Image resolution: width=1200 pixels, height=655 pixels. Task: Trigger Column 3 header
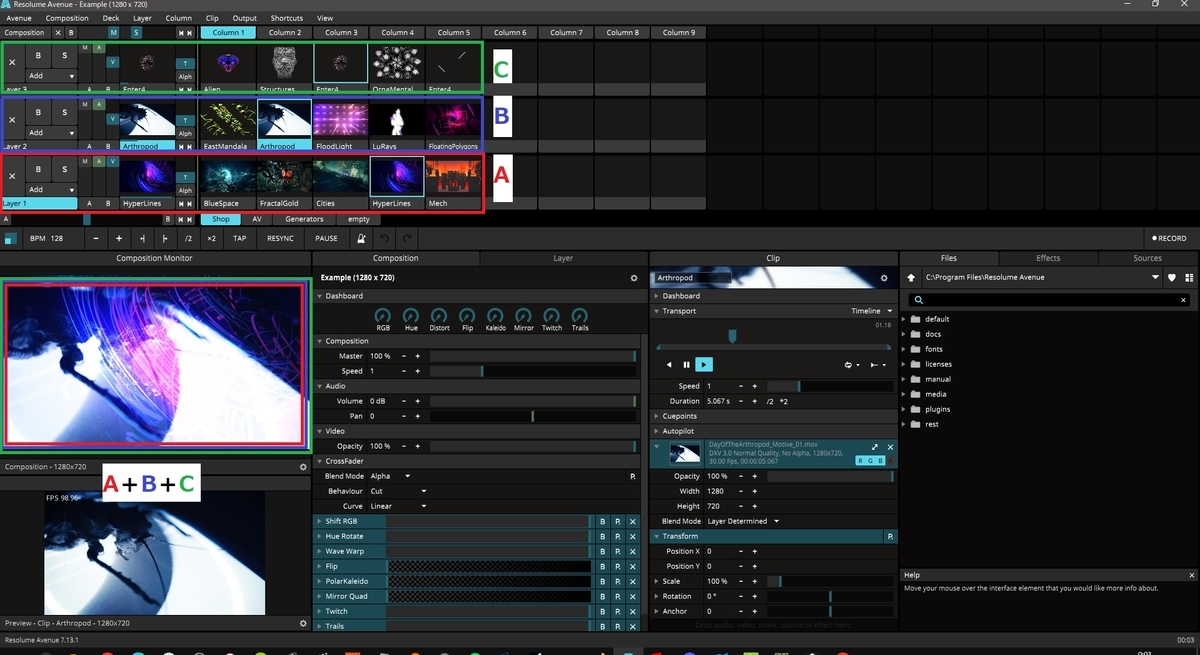point(340,33)
